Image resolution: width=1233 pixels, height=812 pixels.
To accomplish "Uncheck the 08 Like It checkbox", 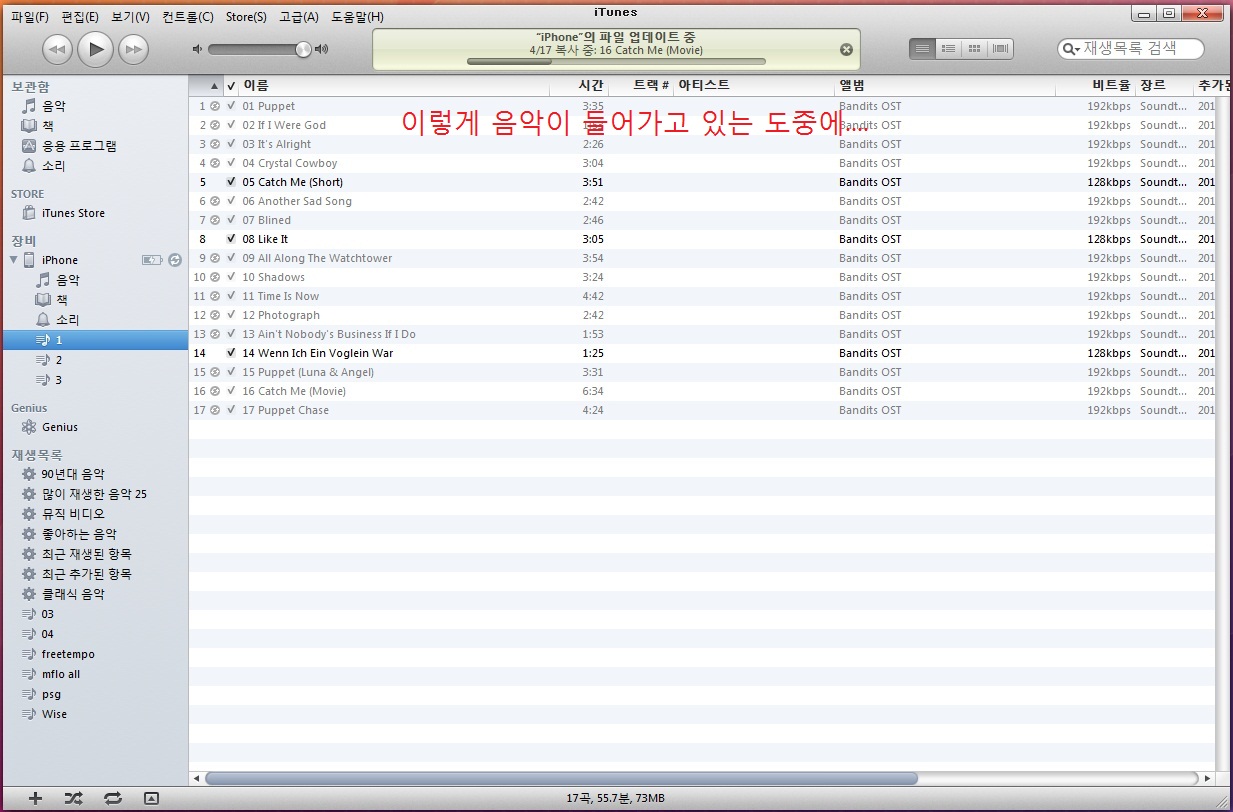I will point(231,239).
